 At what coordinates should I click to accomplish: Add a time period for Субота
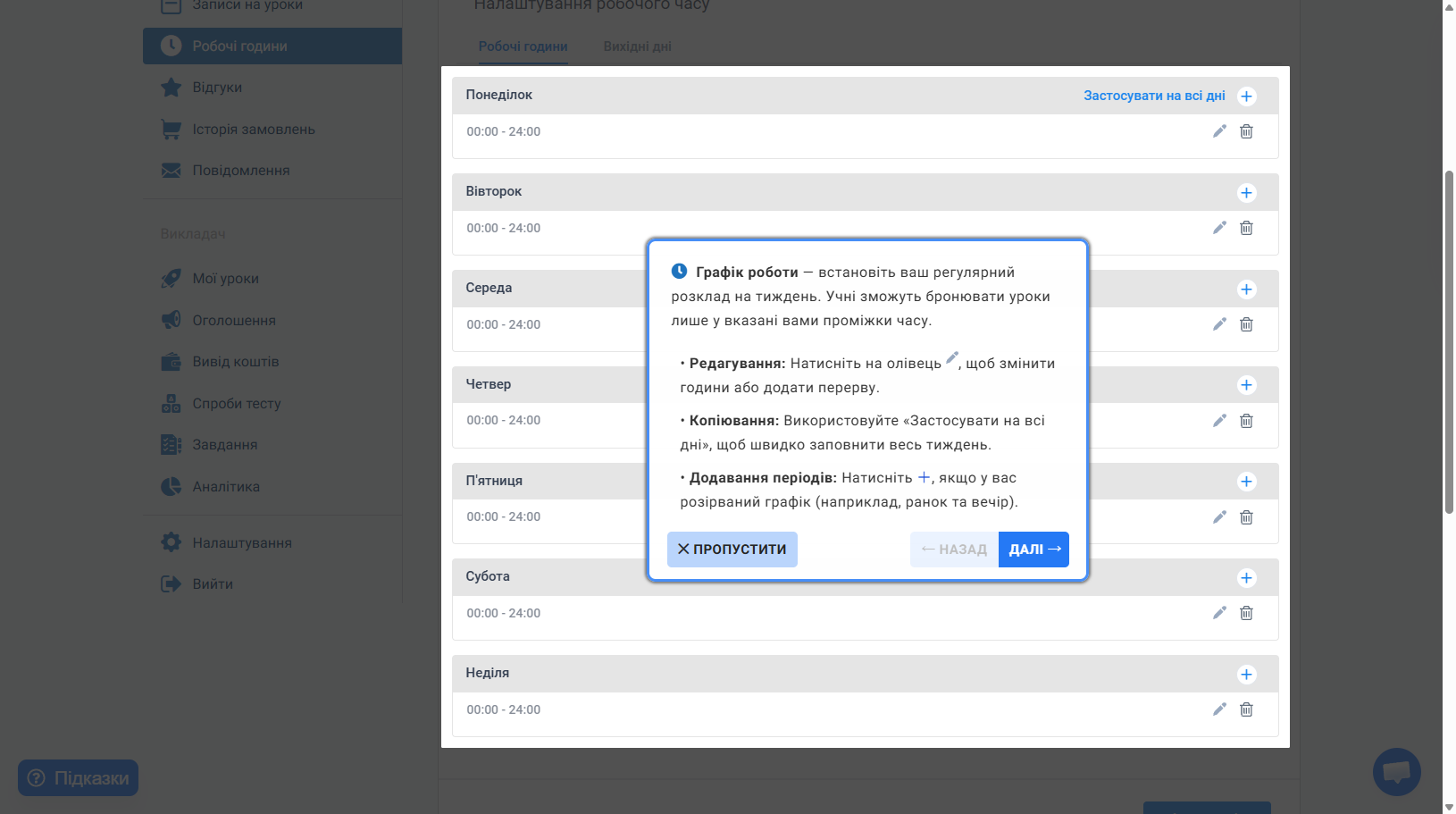1246,578
